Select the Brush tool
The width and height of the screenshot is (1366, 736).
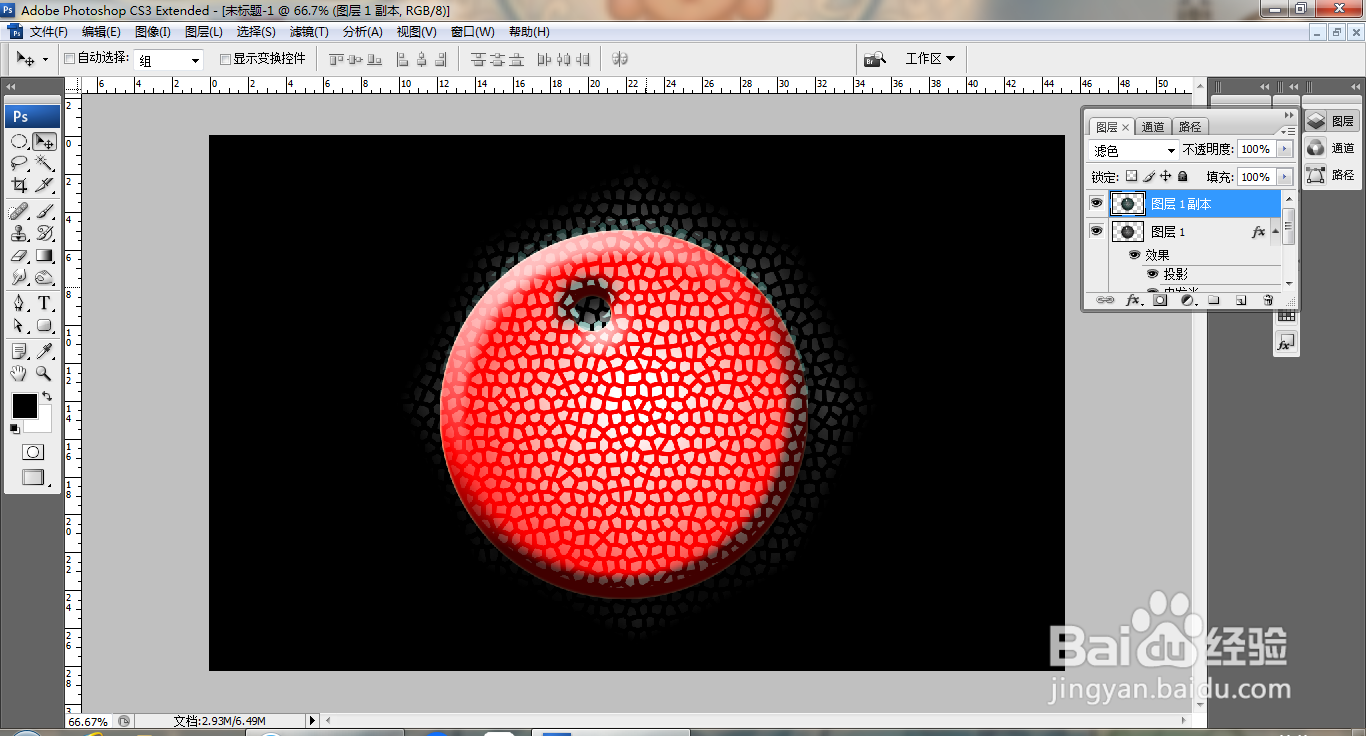[44, 211]
